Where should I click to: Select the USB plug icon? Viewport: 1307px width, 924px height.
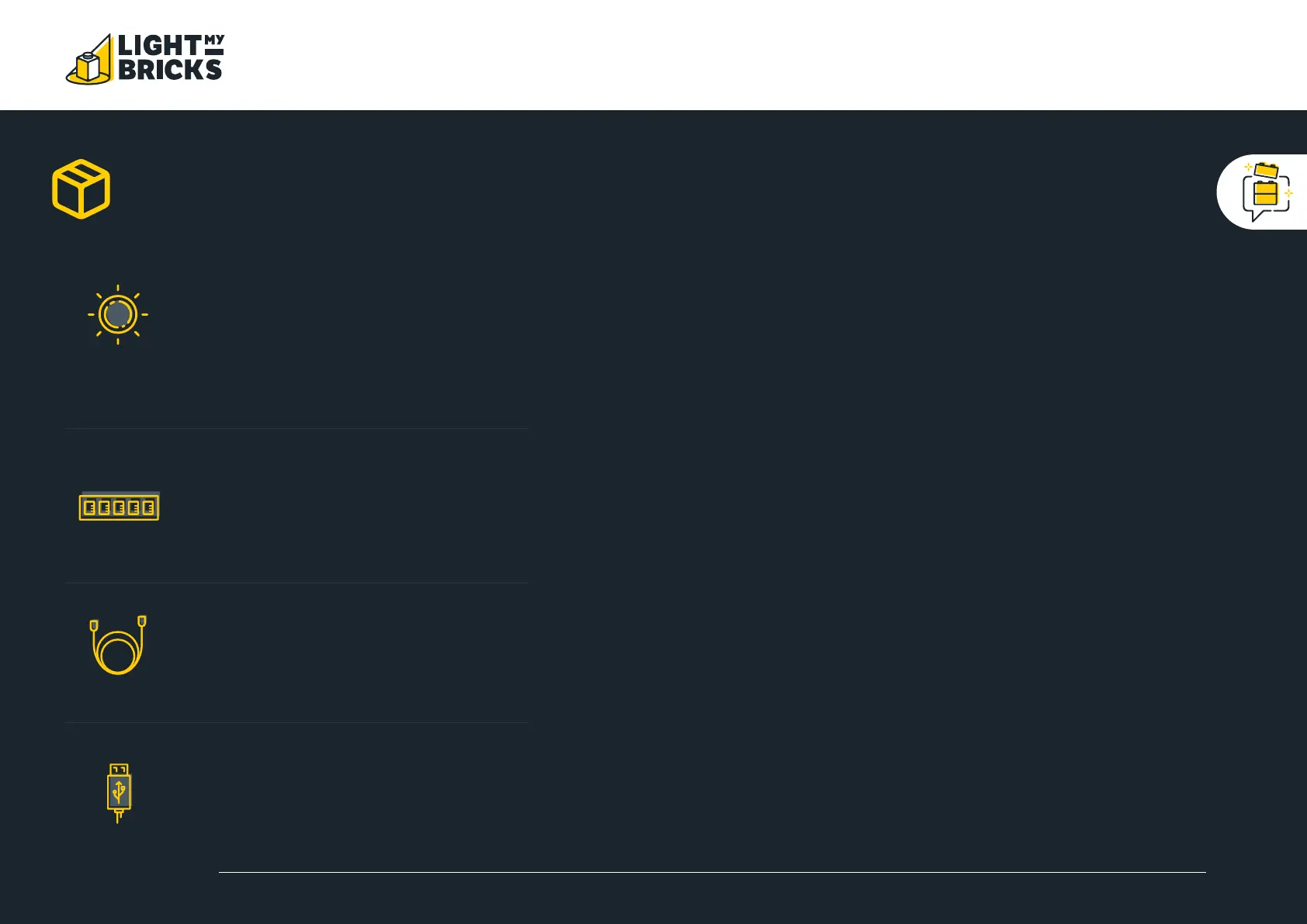[119, 792]
